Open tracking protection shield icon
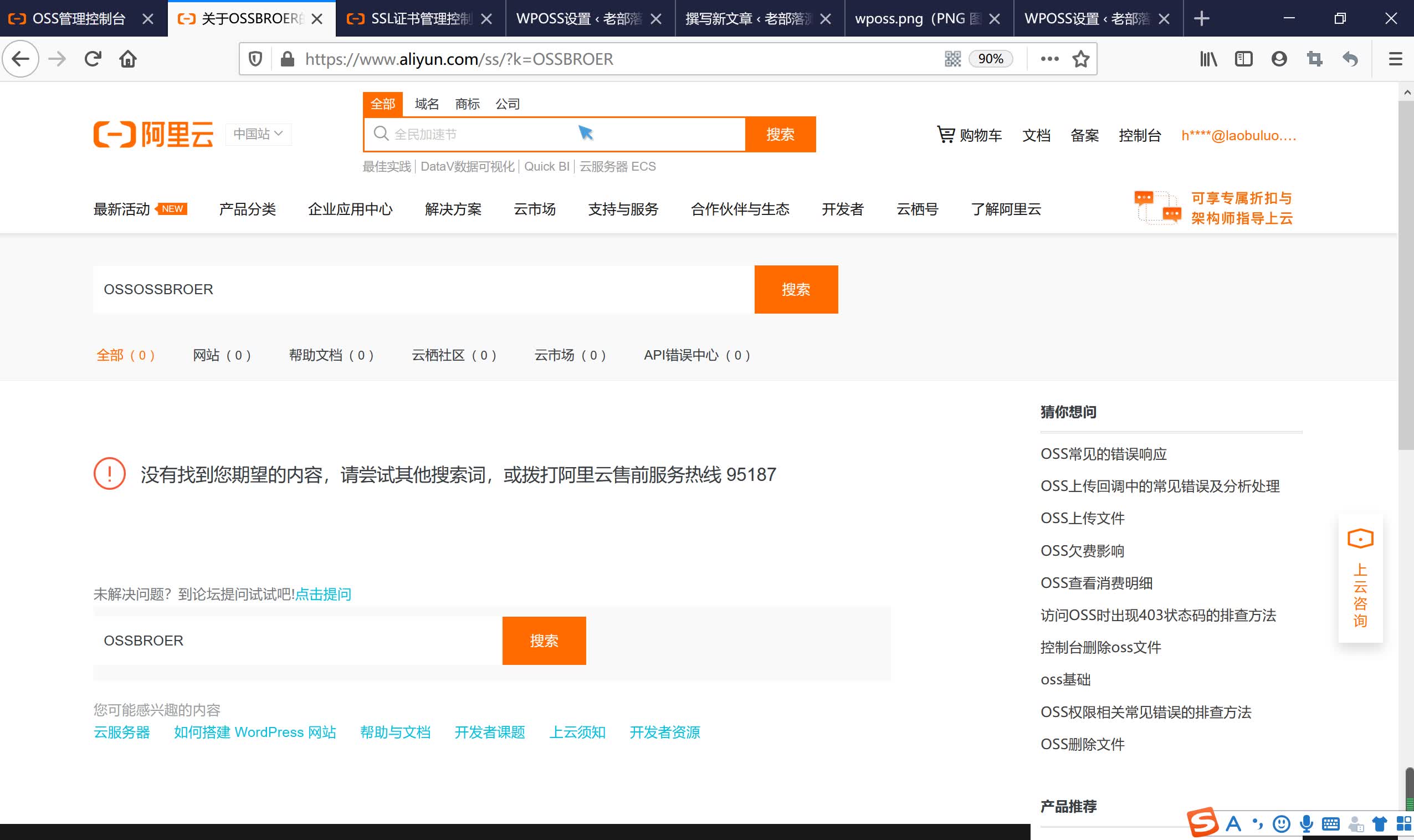This screenshot has height=840, width=1414. pos(255,59)
